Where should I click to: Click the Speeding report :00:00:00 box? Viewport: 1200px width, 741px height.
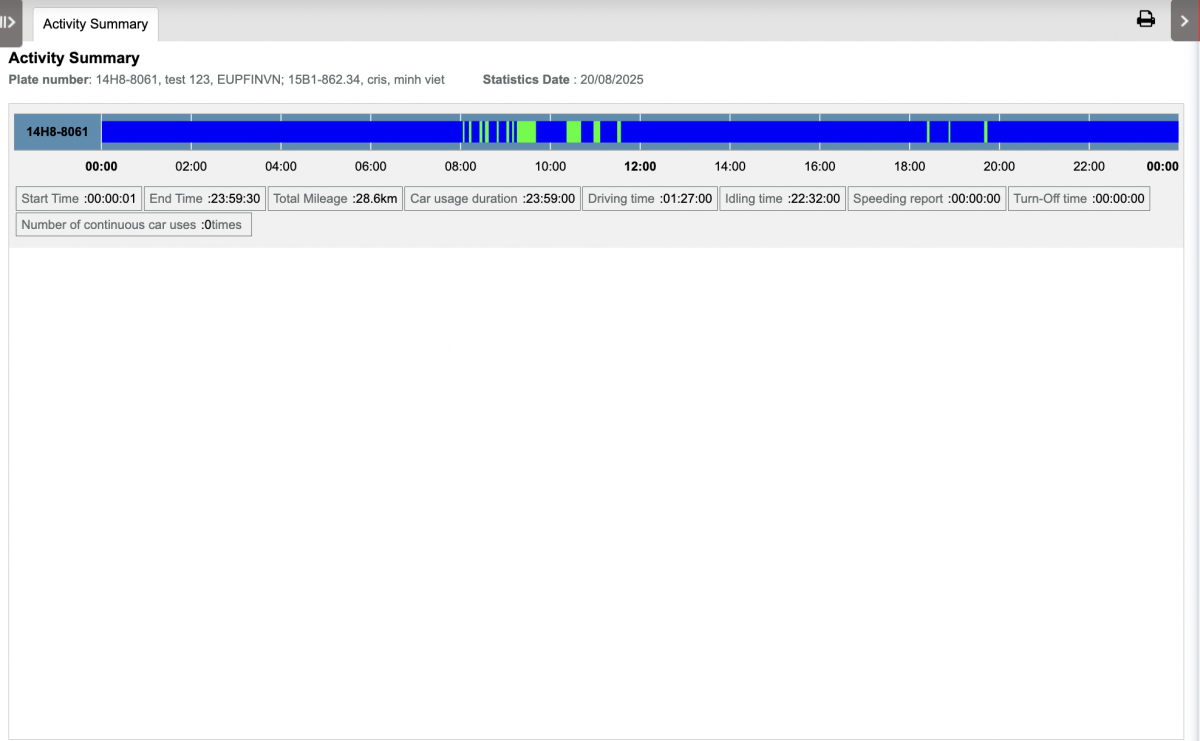click(927, 199)
